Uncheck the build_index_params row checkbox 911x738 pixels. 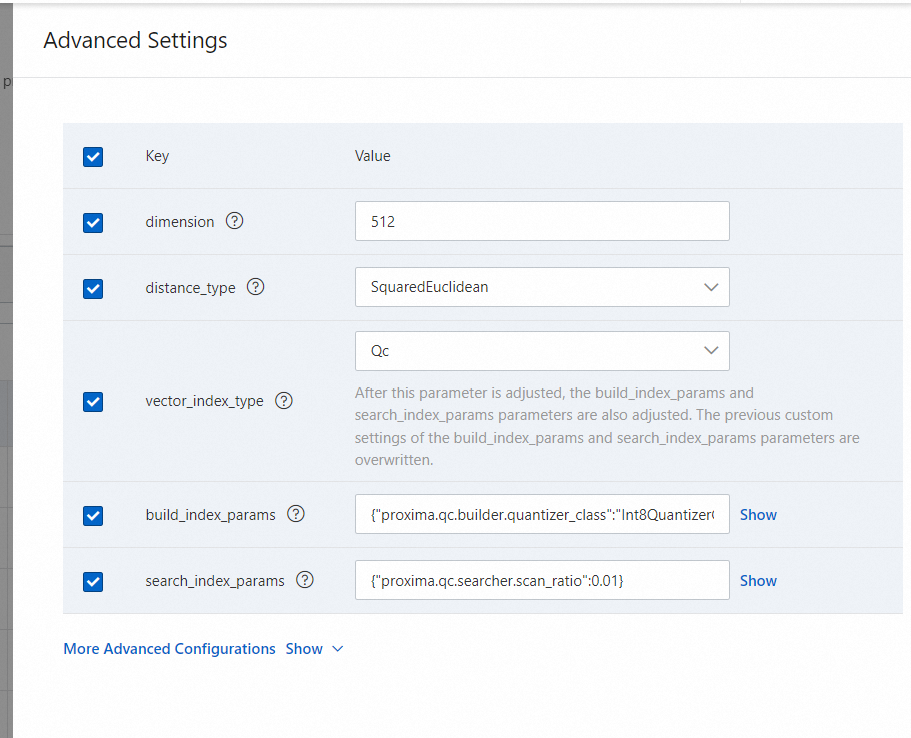(93, 515)
